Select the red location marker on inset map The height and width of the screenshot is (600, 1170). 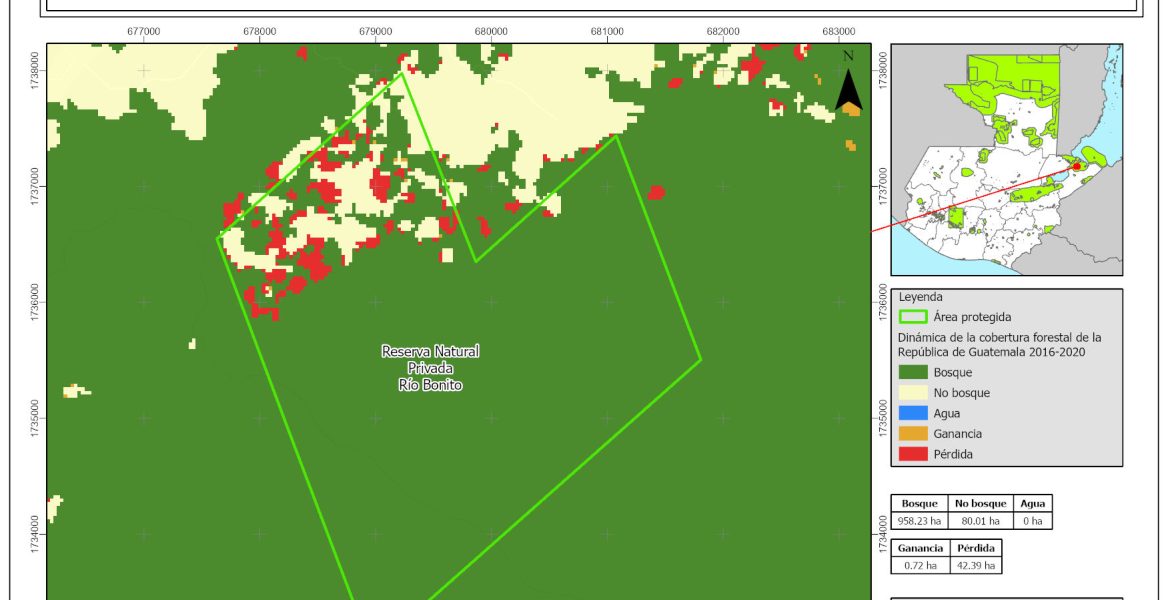coord(1076,167)
